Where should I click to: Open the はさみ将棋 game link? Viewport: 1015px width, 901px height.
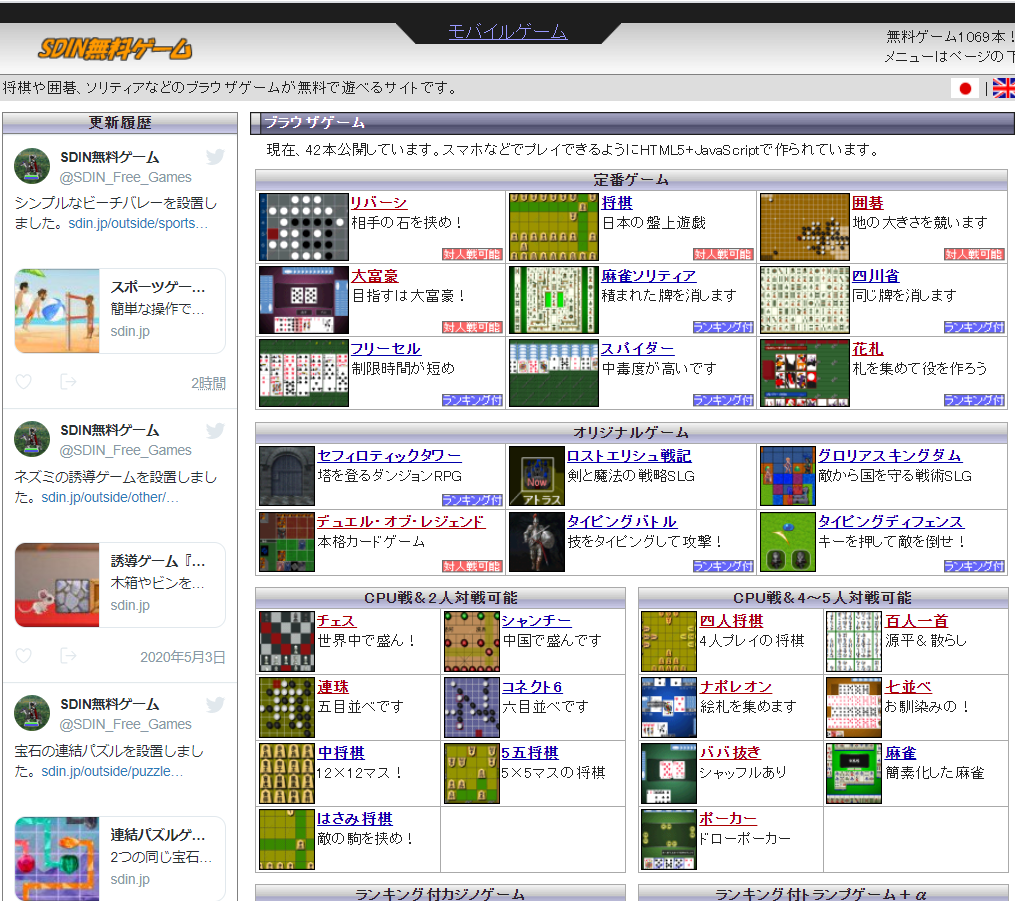point(355,819)
